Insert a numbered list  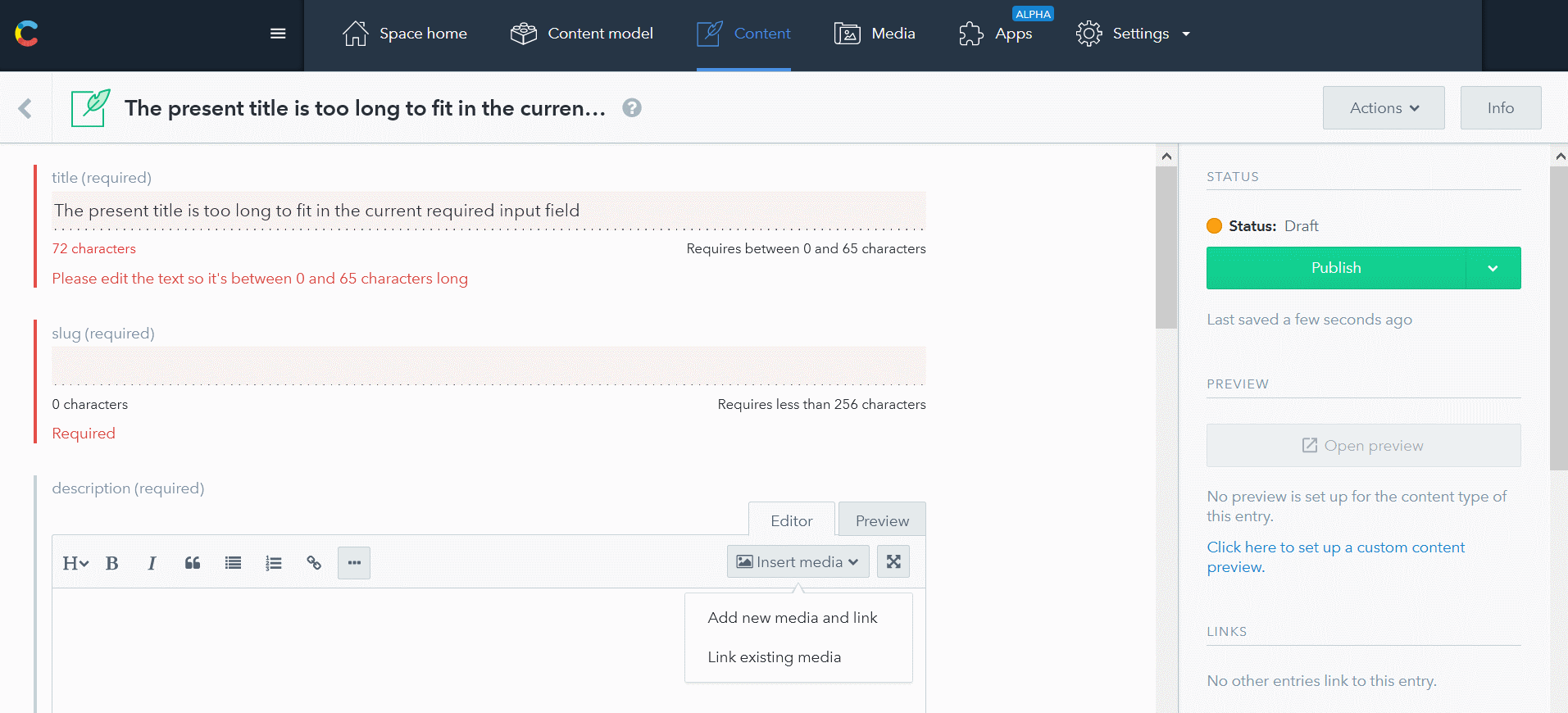pyautogui.click(x=274, y=563)
